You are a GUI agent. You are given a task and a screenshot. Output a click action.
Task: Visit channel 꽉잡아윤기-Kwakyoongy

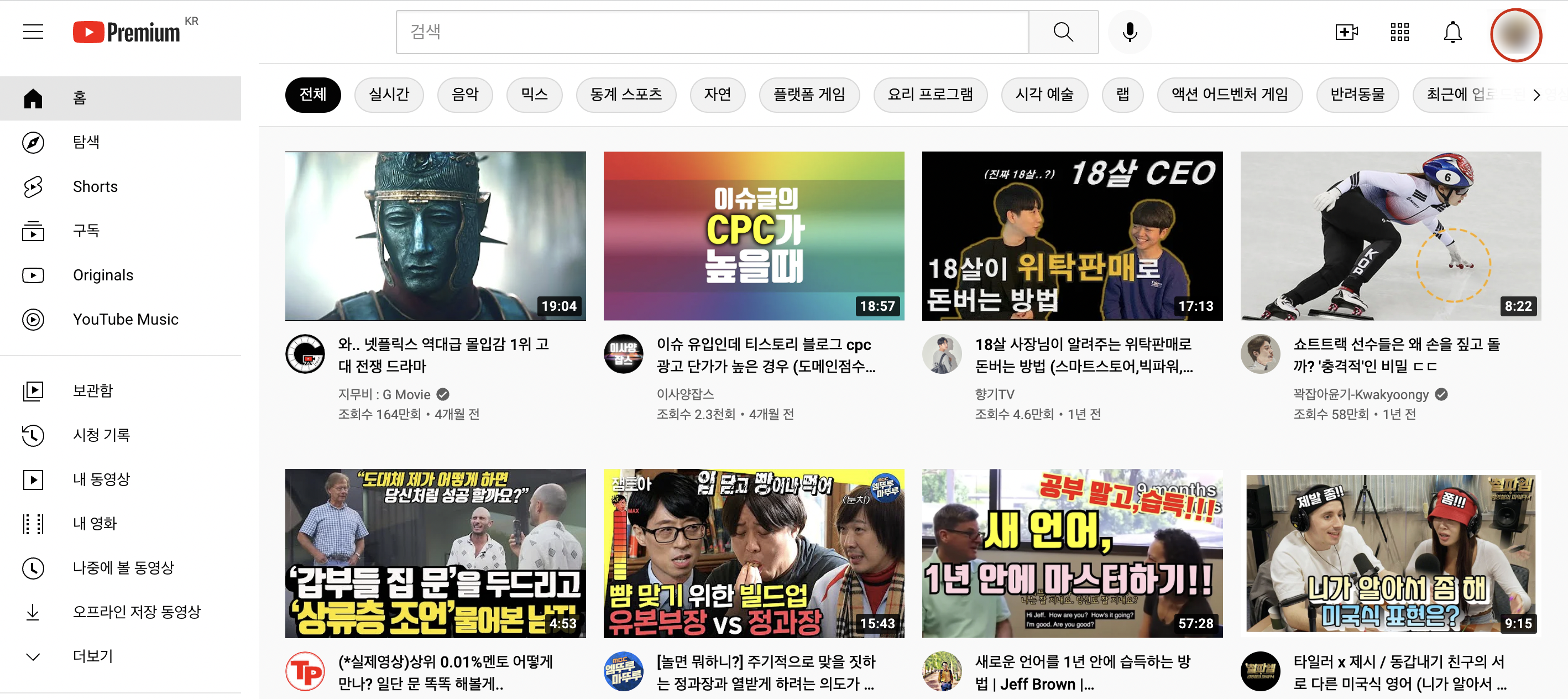tap(1361, 394)
